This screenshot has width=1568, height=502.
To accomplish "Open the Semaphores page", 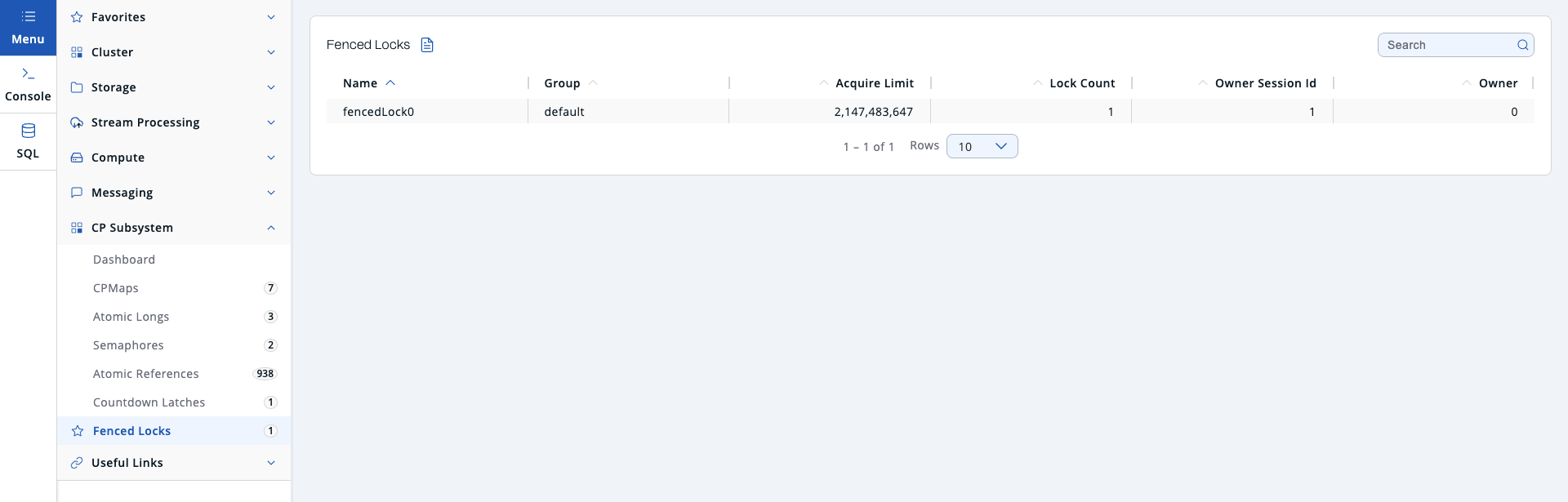I will [128, 345].
